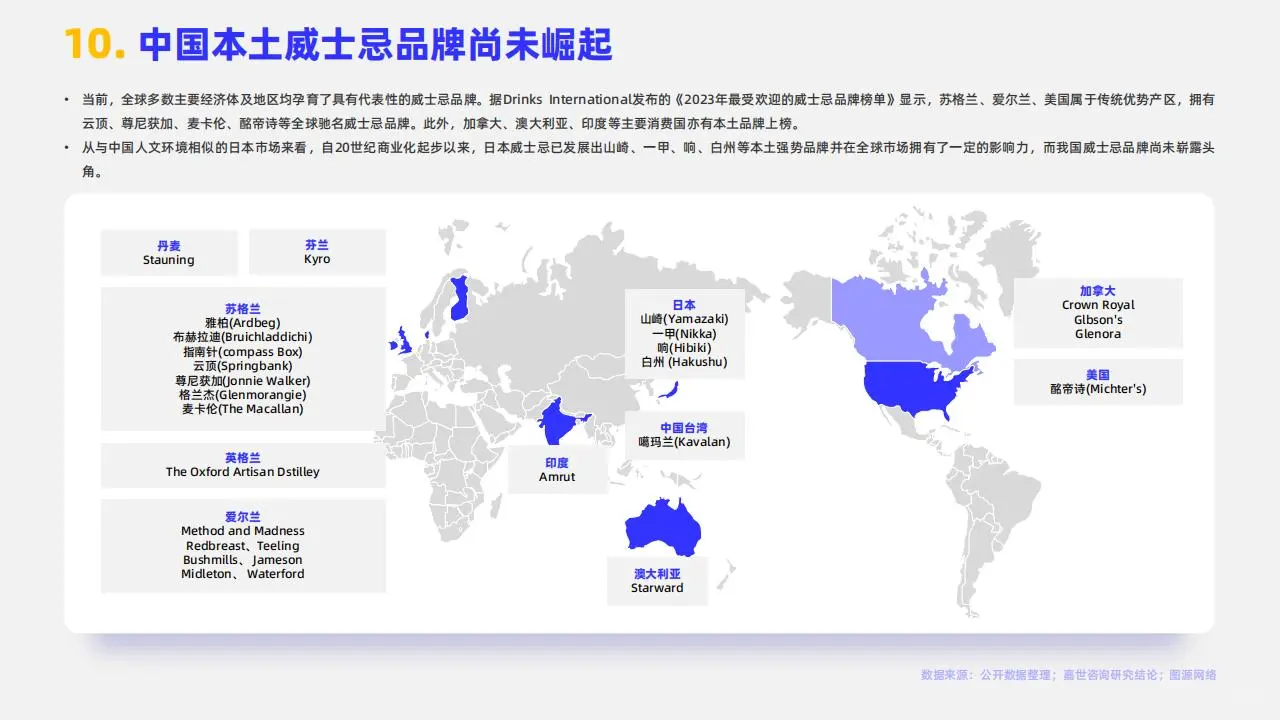This screenshot has height=720, width=1280.
Task: Select the "澳大利亚" country heading
Action: click(x=657, y=574)
